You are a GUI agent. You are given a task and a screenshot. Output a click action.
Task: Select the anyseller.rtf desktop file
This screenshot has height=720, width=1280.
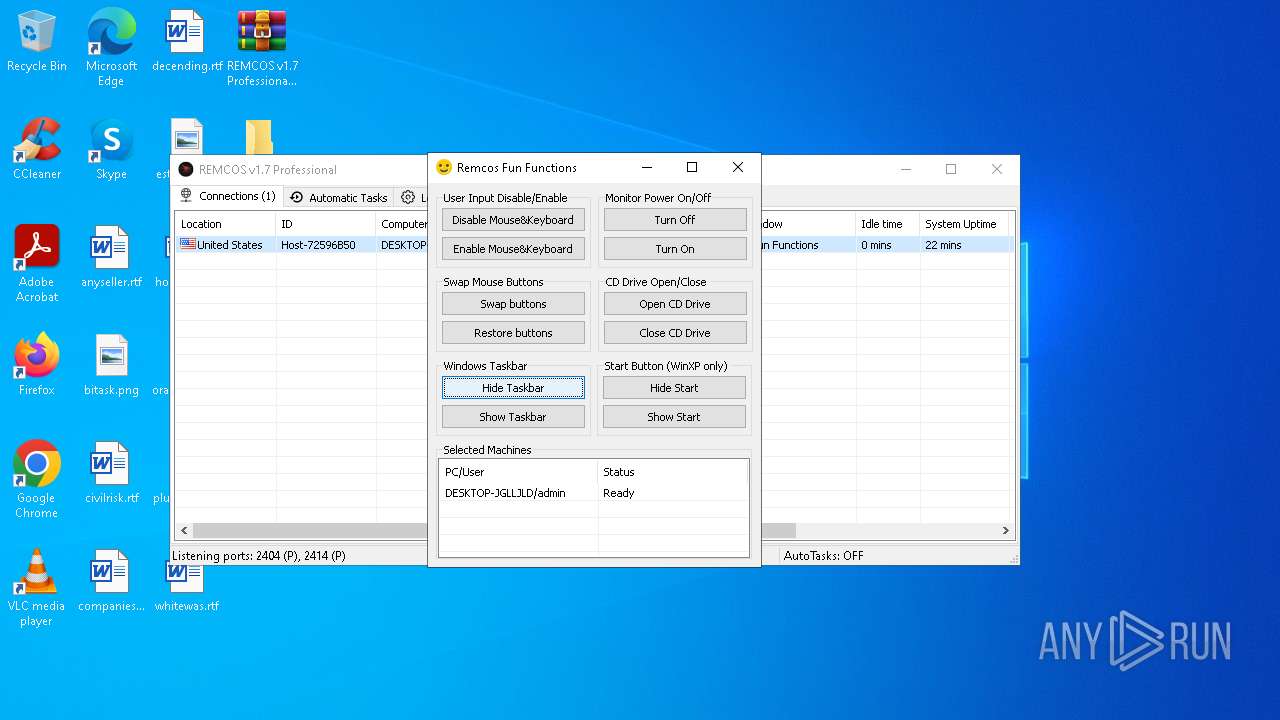[x=111, y=258]
